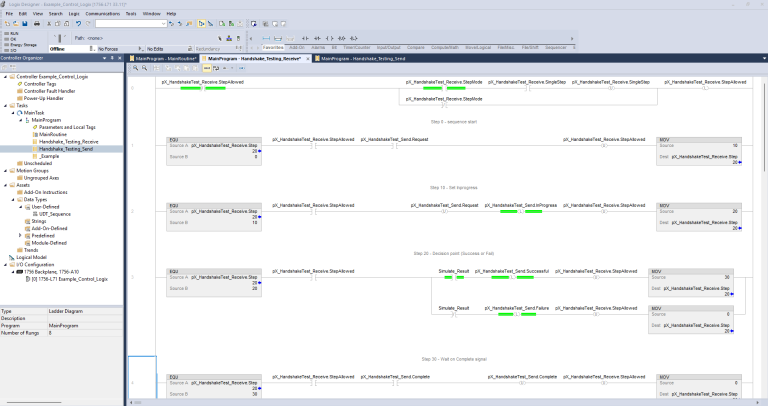768x406 pixels.
Task: Click the zoom out magnifier in the ladder editor
Action: coord(144,68)
